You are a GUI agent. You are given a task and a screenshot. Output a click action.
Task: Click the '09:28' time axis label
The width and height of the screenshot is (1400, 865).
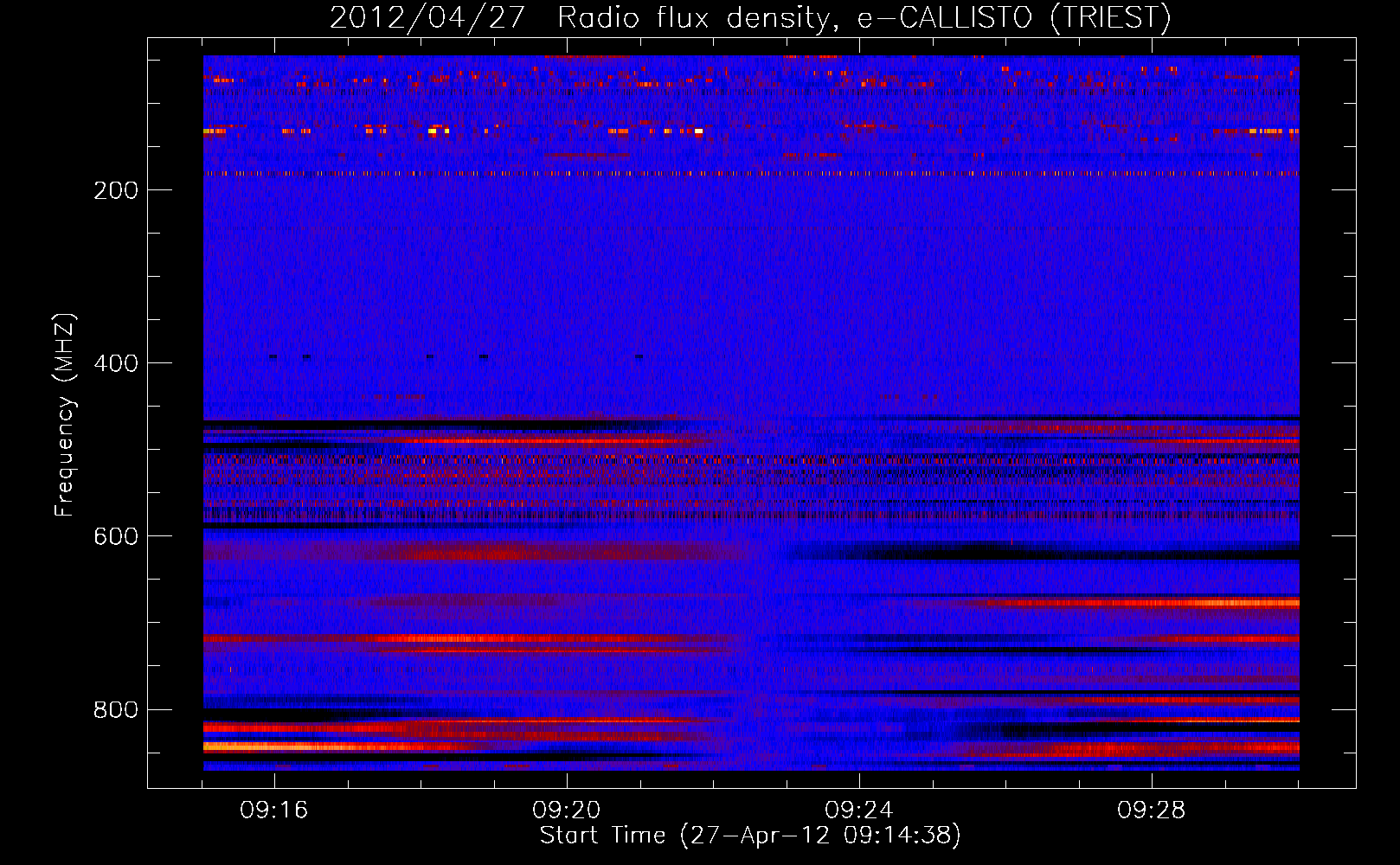point(1152,811)
